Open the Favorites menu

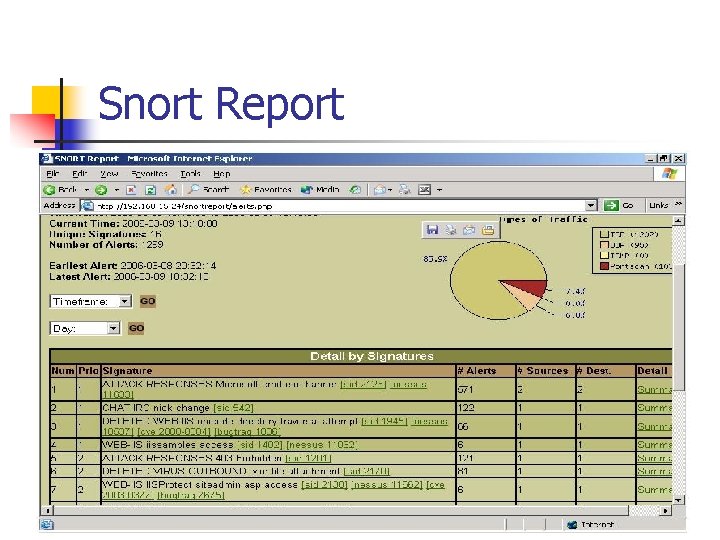pos(149,174)
